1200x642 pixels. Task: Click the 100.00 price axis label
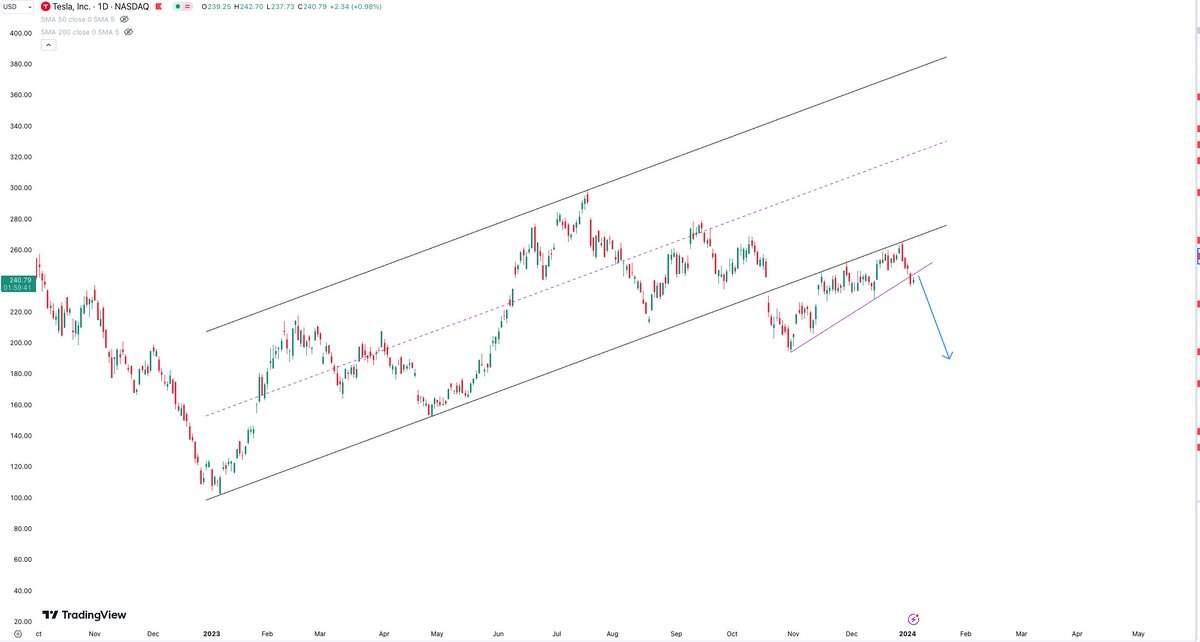click(x=21, y=498)
